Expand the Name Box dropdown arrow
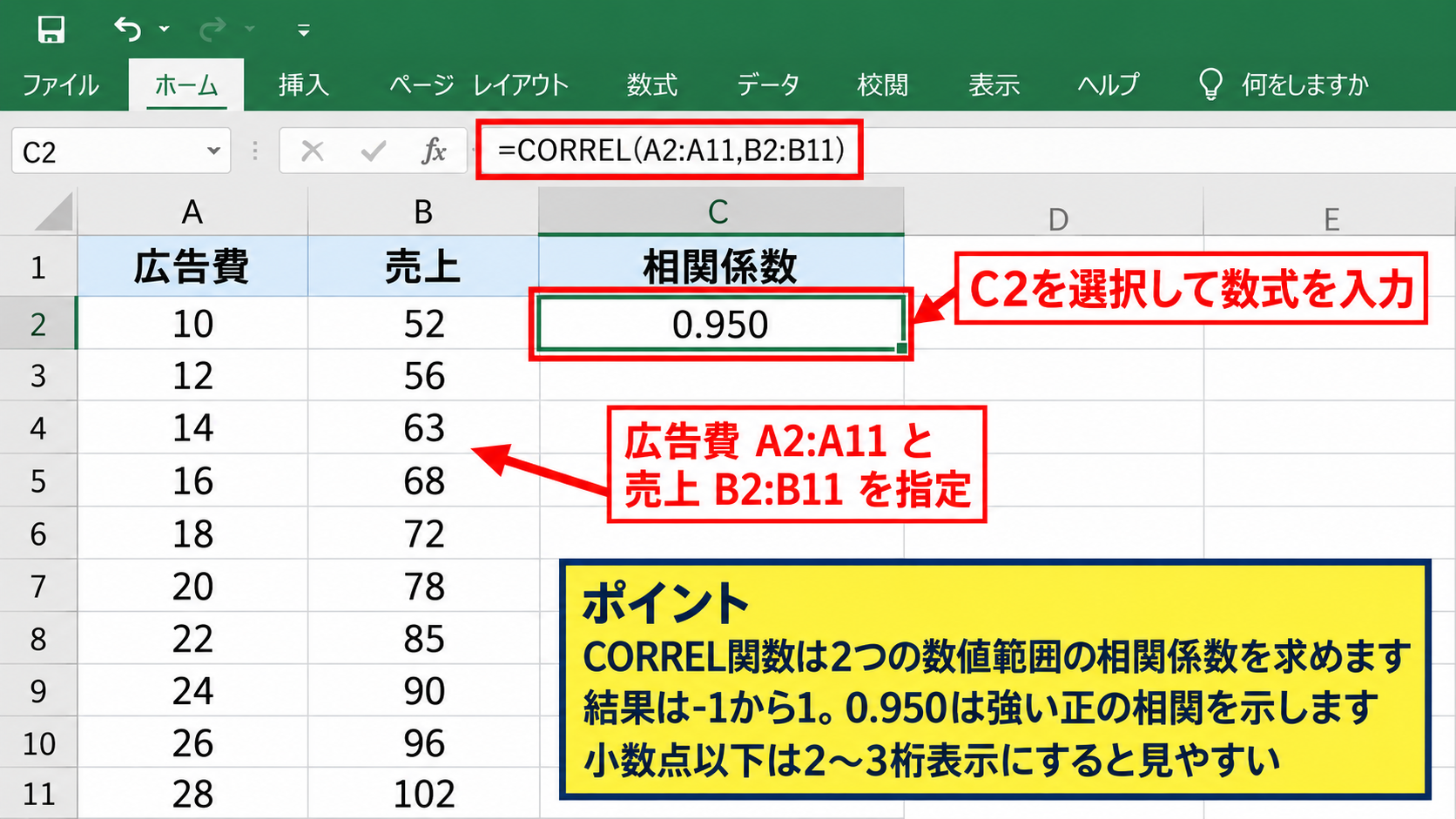Viewport: 1456px width, 819px height. pyautogui.click(x=213, y=151)
